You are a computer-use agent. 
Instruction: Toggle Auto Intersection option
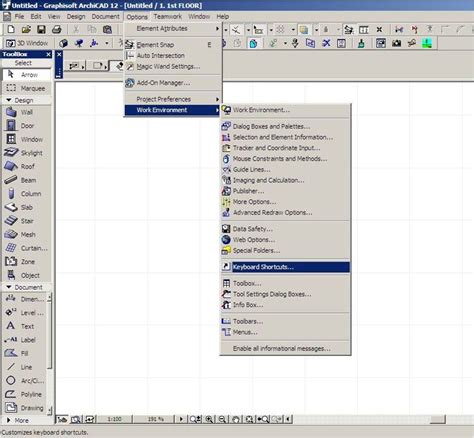pos(173,56)
